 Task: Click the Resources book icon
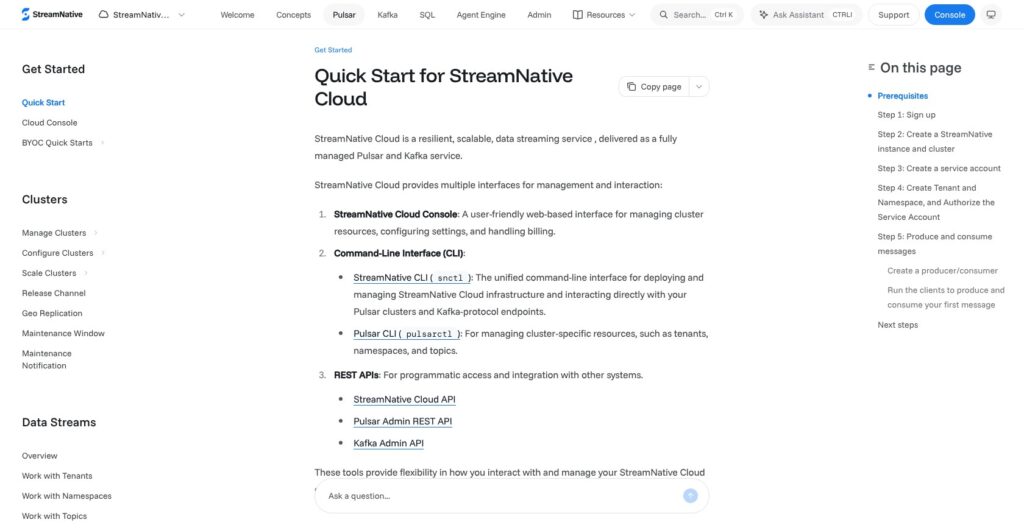[577, 14]
